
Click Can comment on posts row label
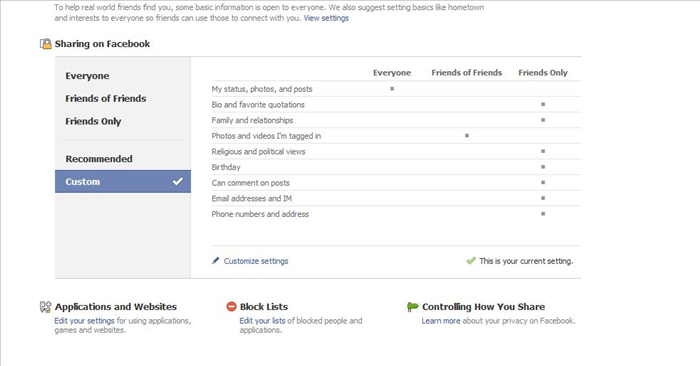[x=250, y=183]
